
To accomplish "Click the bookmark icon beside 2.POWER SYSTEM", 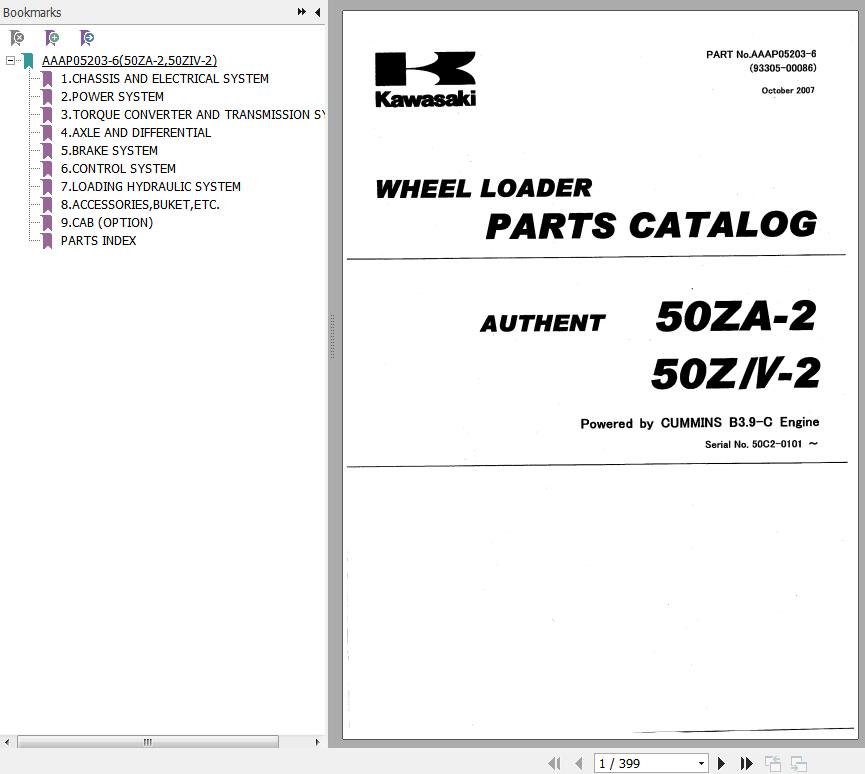I will pos(47,97).
